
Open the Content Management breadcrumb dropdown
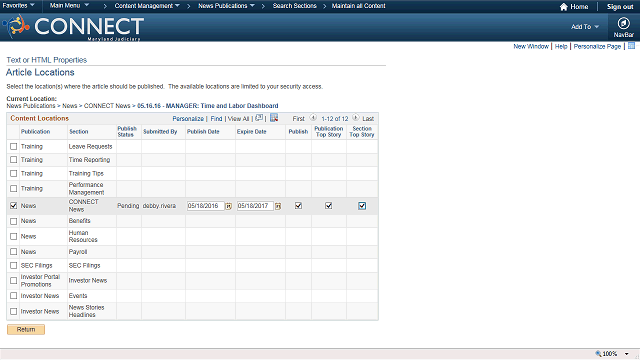pos(147,6)
